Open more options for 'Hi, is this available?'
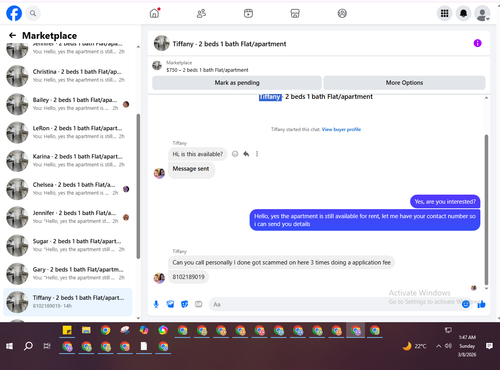This screenshot has height=370, width=500. [x=257, y=154]
